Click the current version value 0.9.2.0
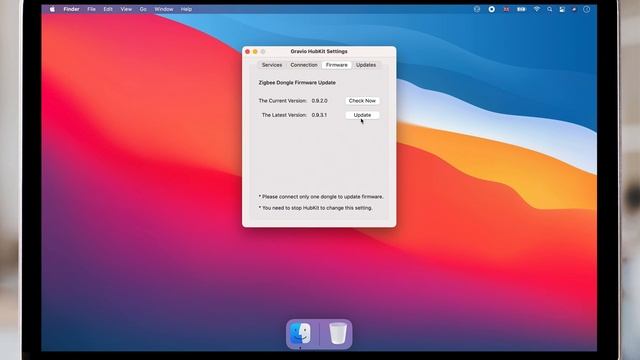 (x=320, y=100)
